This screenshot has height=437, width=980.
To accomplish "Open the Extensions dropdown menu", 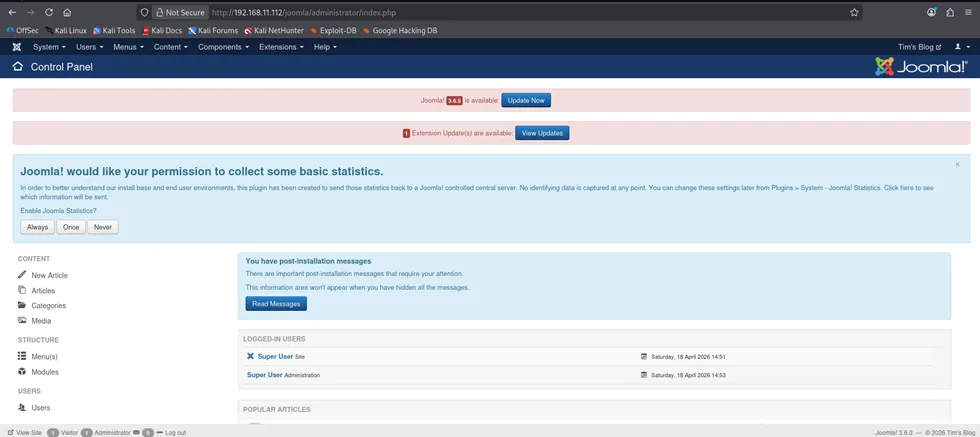I will (x=281, y=47).
